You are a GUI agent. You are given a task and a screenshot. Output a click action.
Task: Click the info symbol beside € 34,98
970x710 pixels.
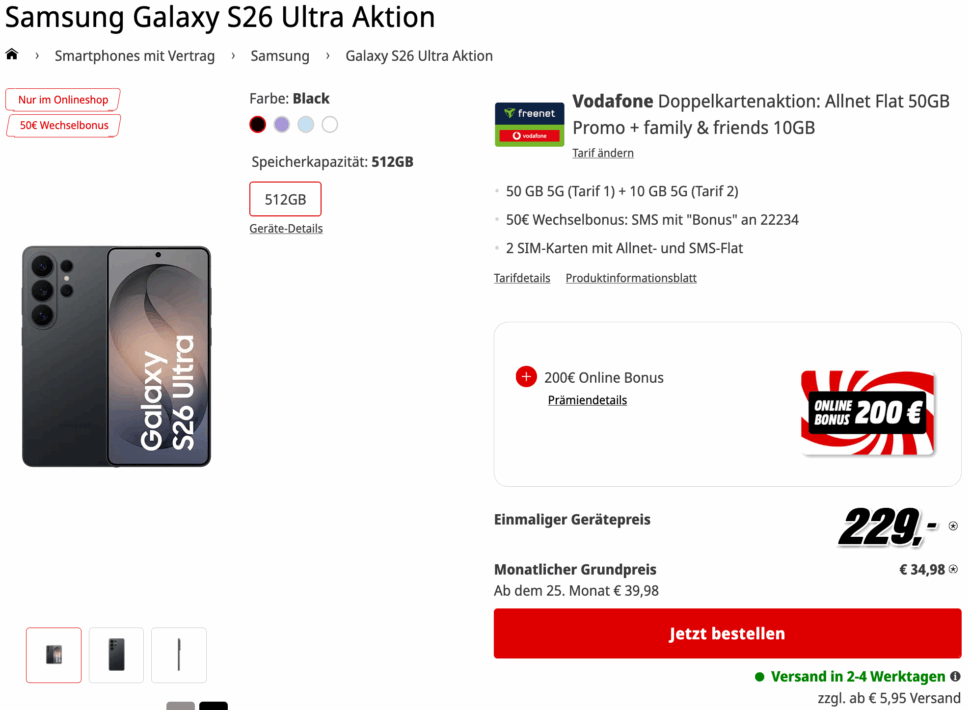tap(955, 569)
